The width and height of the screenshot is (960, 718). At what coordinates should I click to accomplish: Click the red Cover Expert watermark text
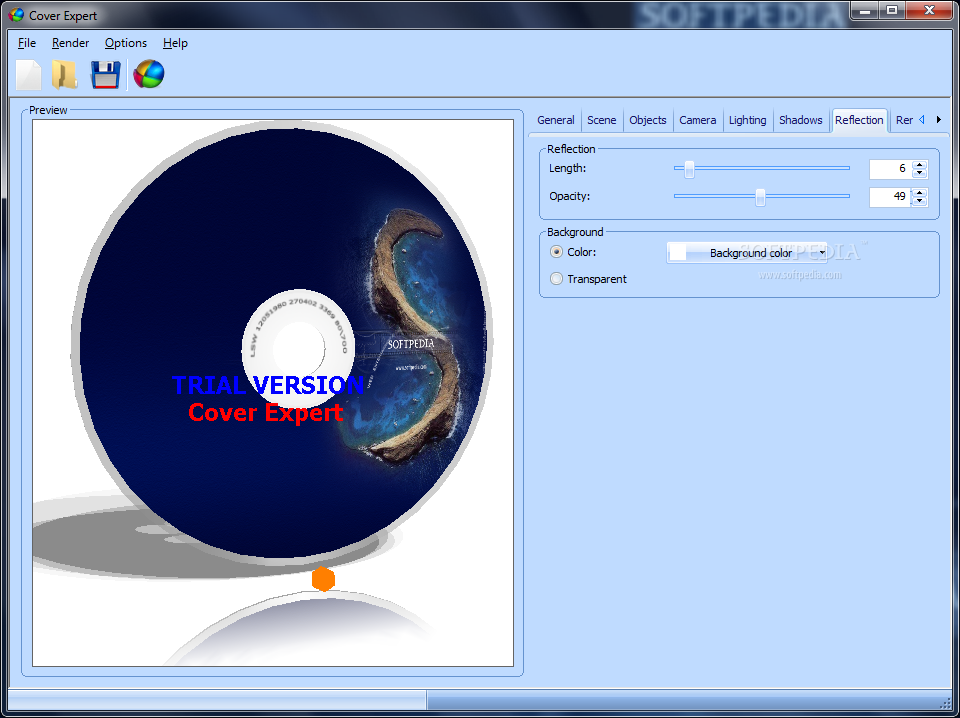[x=265, y=413]
